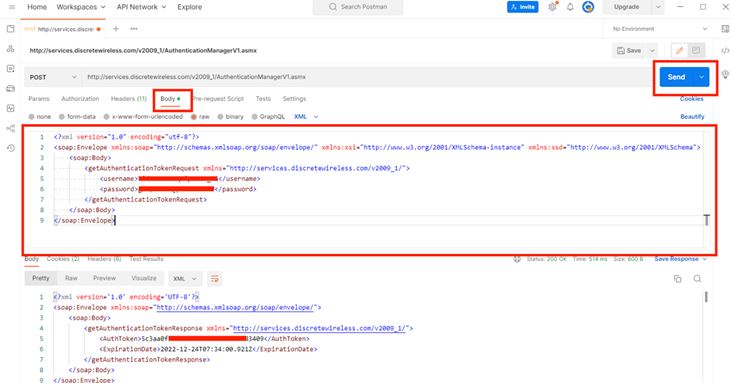The image size is (731, 383).
Task: Click the Save button
Action: tap(629, 50)
